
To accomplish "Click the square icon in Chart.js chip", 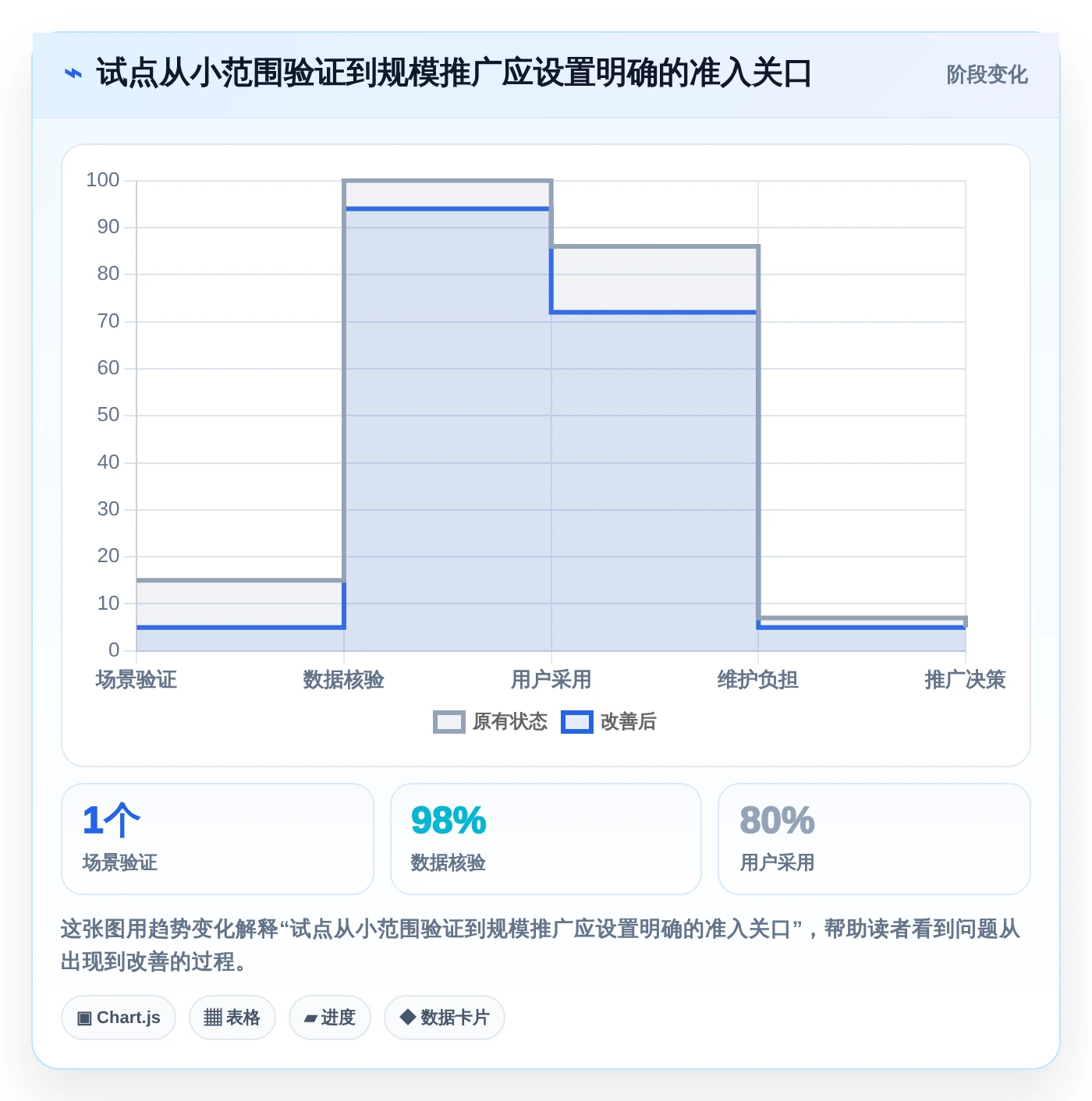I will tap(84, 1018).
